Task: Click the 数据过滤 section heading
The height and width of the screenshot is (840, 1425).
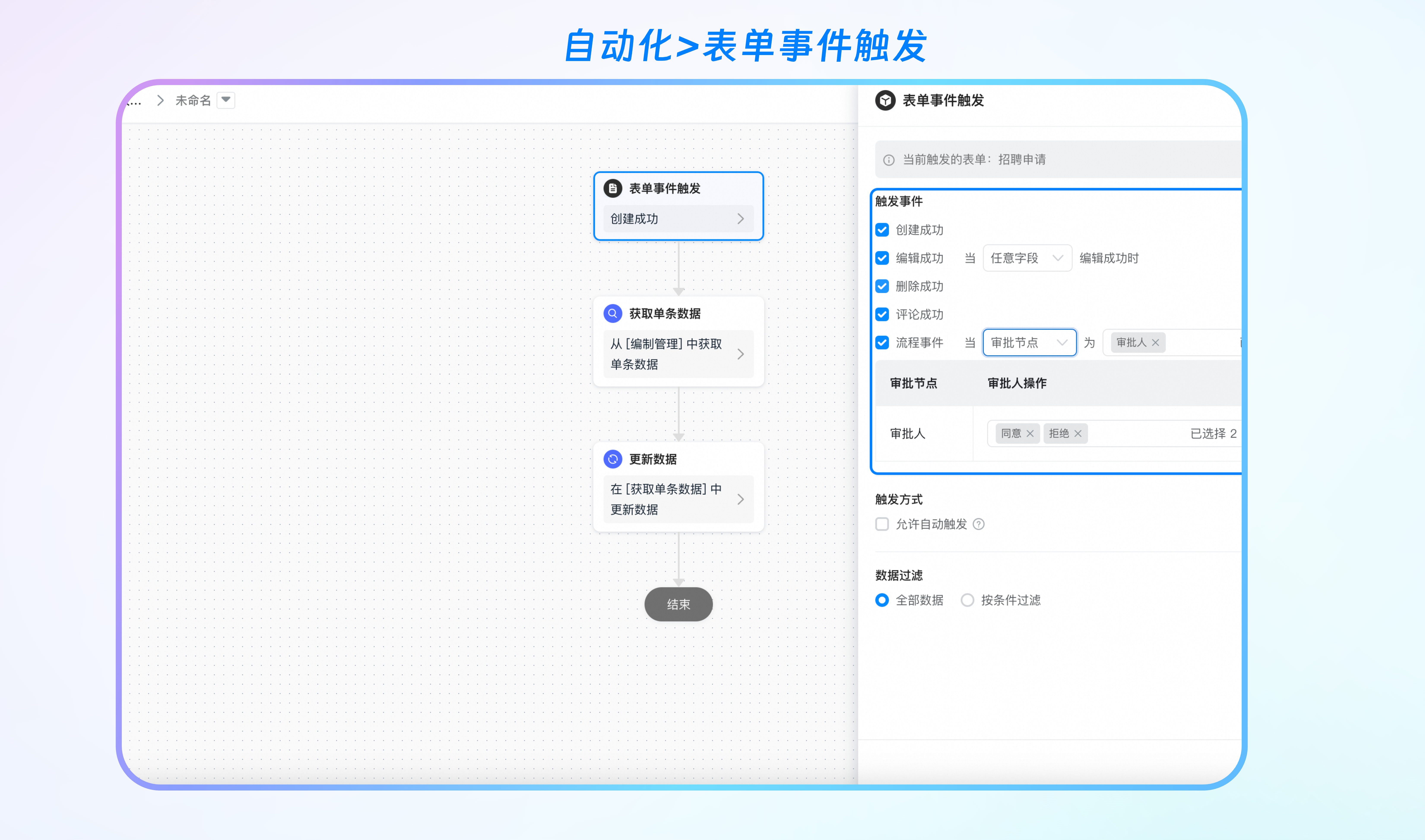Action: click(899, 575)
